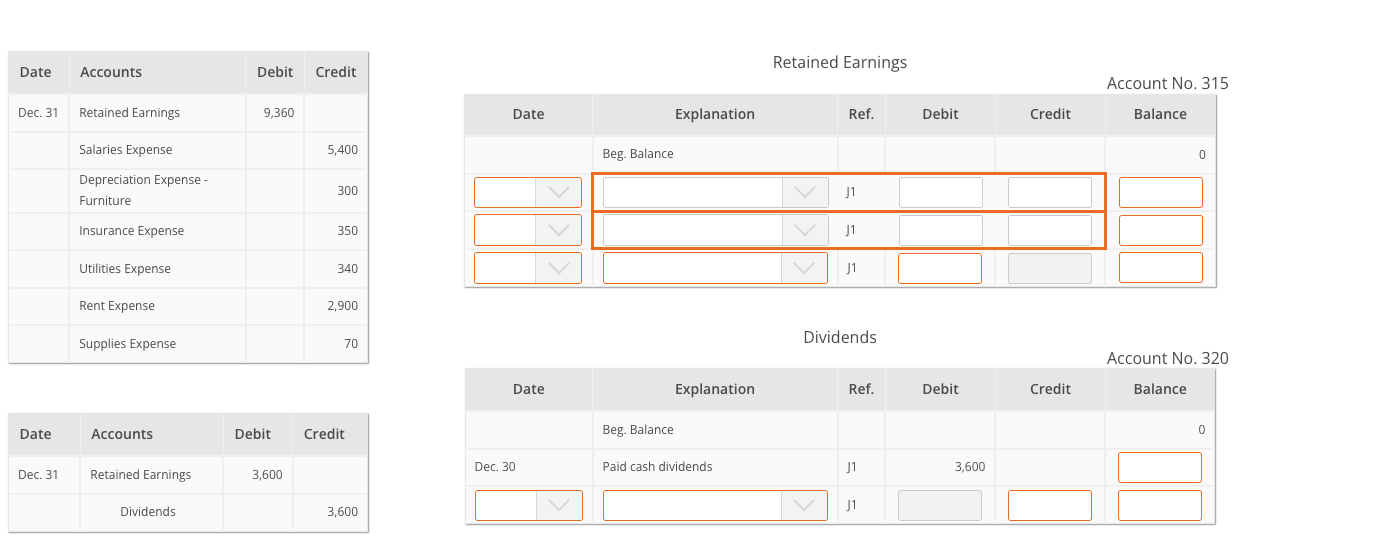Select 'Beg. Balance' in Retained Earnings ledger
Screen dimensions: 1393x554
point(638,154)
